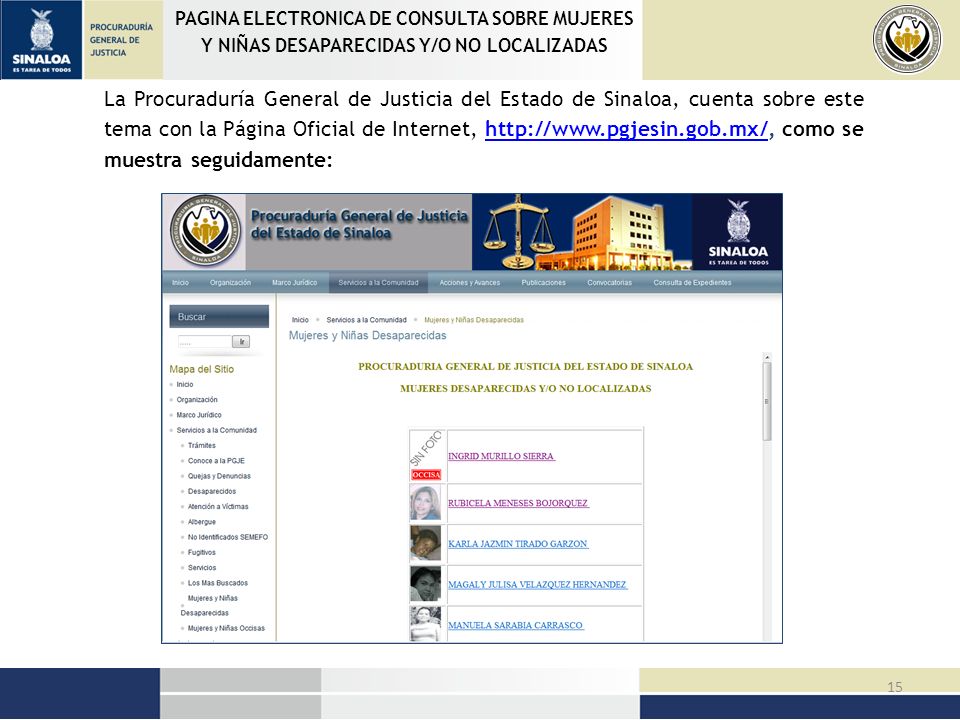Open Mujeres y Niñas Desaparecidas sidebar link
Viewport: 960px width, 720px height.
point(209,606)
